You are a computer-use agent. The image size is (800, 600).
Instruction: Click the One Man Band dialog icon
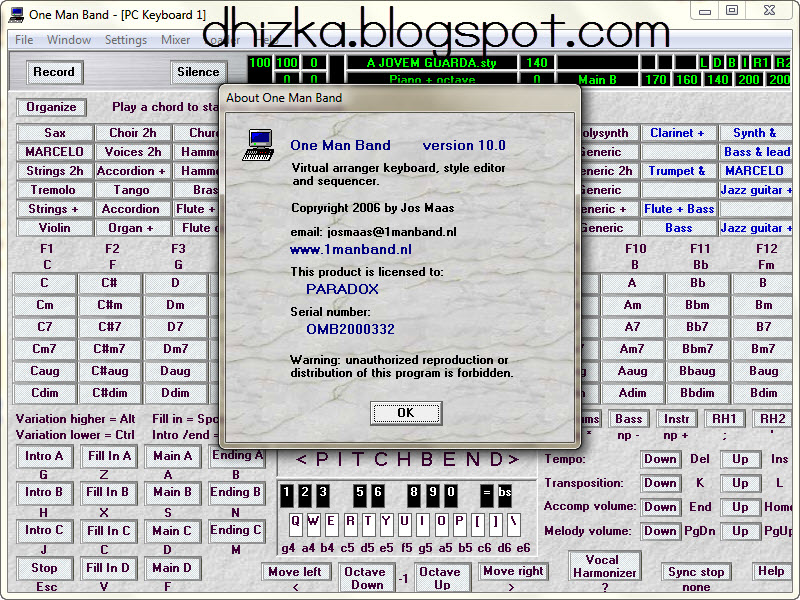click(258, 145)
